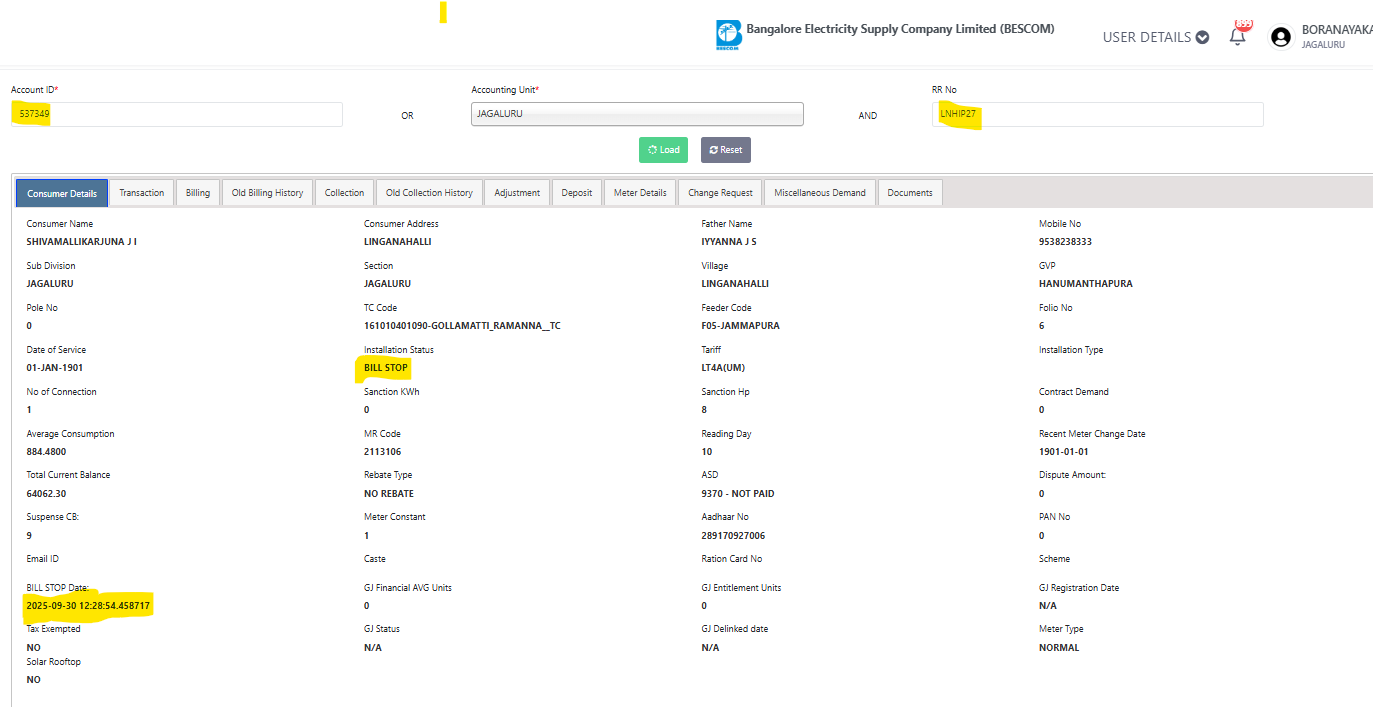Click GVP value HANUMANTHAPURA

[x=1086, y=284]
